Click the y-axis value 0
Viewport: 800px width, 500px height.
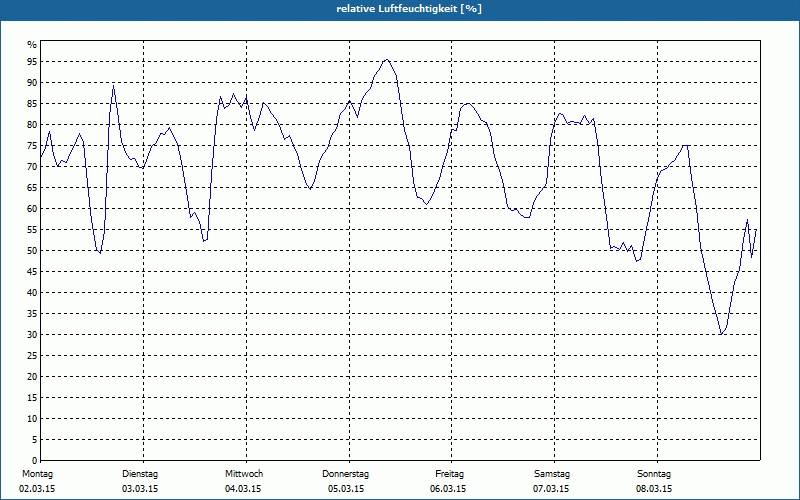point(35,461)
